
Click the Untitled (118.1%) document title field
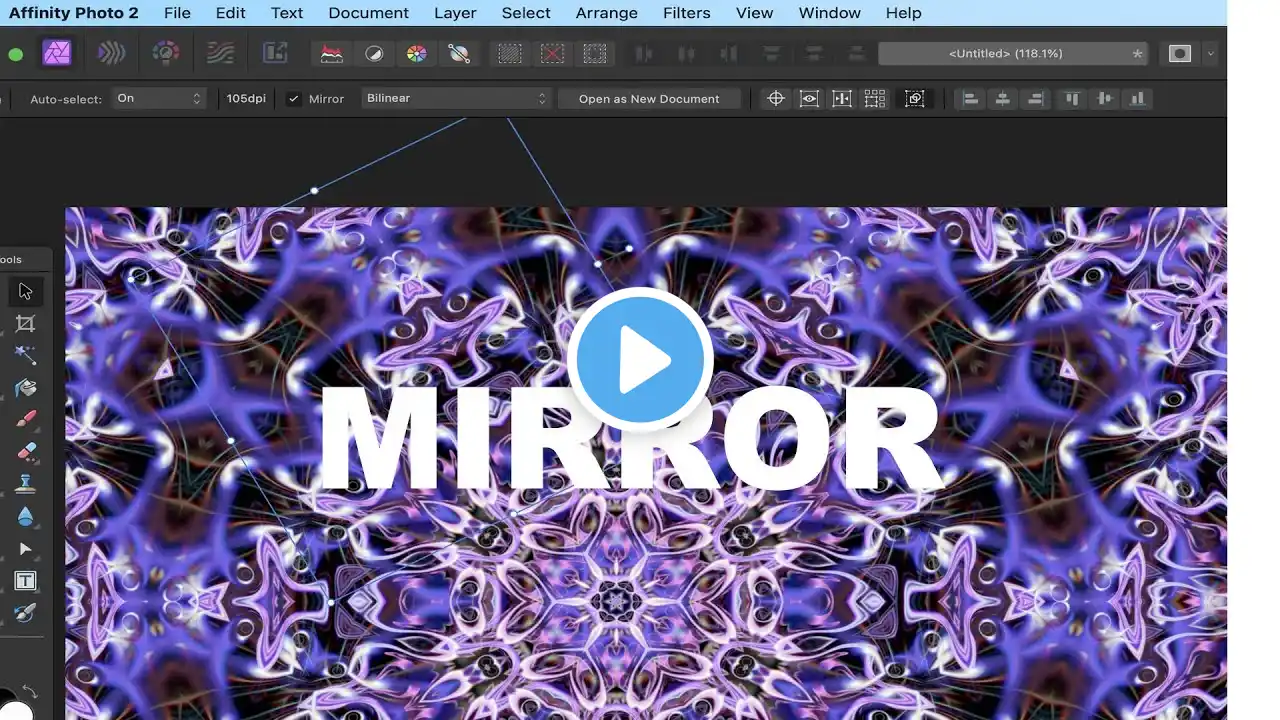click(1013, 54)
